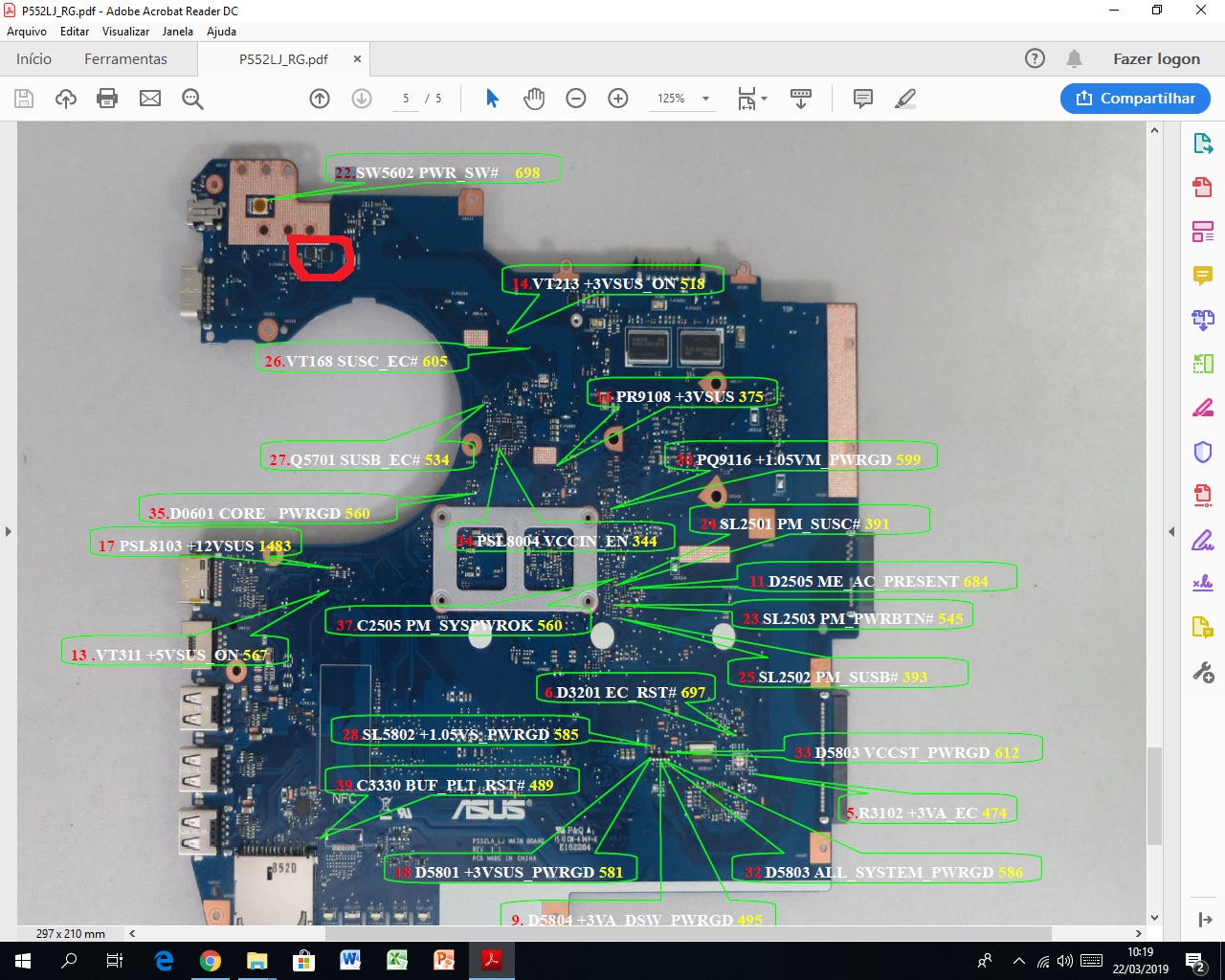Open the find text magnifier tool
The width and height of the screenshot is (1225, 980).
[x=192, y=99]
